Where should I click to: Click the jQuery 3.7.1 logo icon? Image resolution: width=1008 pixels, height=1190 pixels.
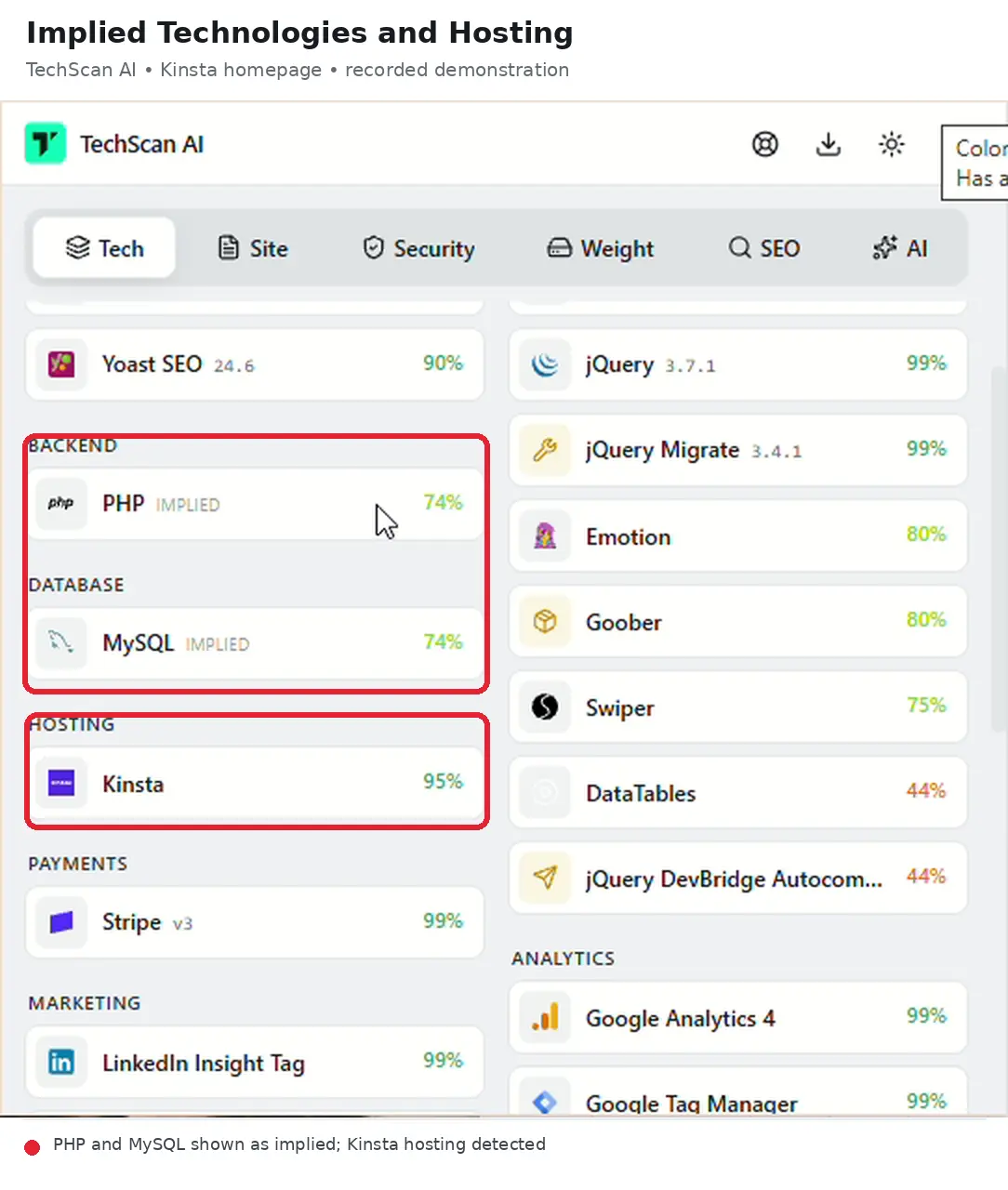pos(545,364)
